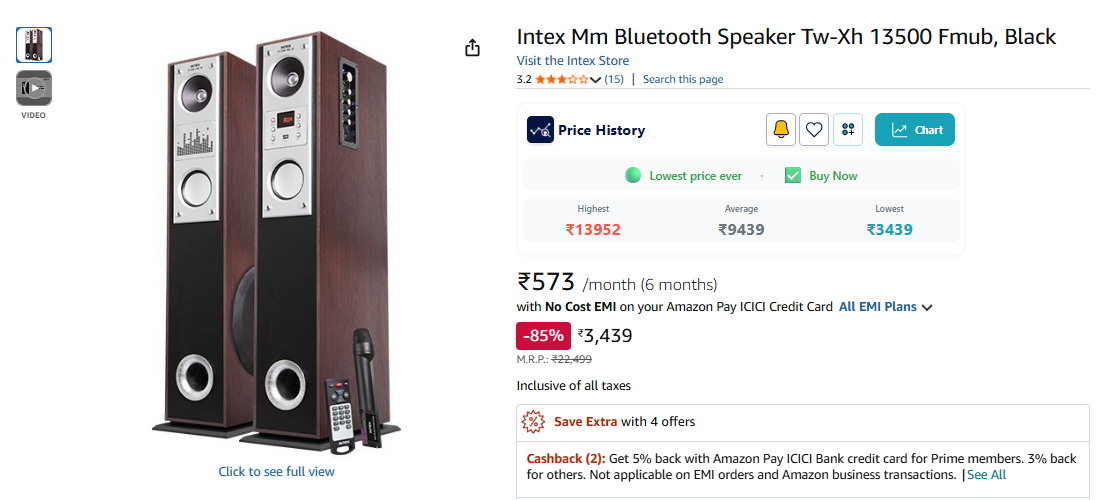The width and height of the screenshot is (1114, 500).
Task: Click the star rating icons
Action: pyautogui.click(x=562, y=79)
